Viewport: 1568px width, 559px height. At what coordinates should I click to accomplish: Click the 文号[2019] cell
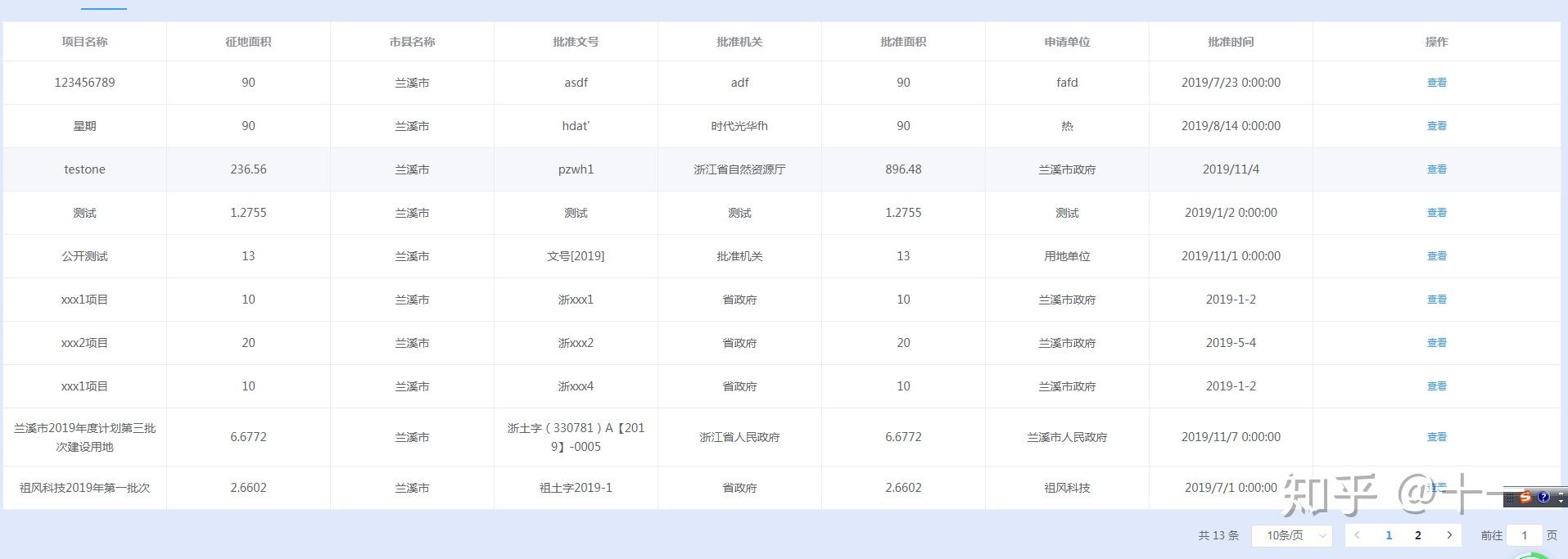576,256
